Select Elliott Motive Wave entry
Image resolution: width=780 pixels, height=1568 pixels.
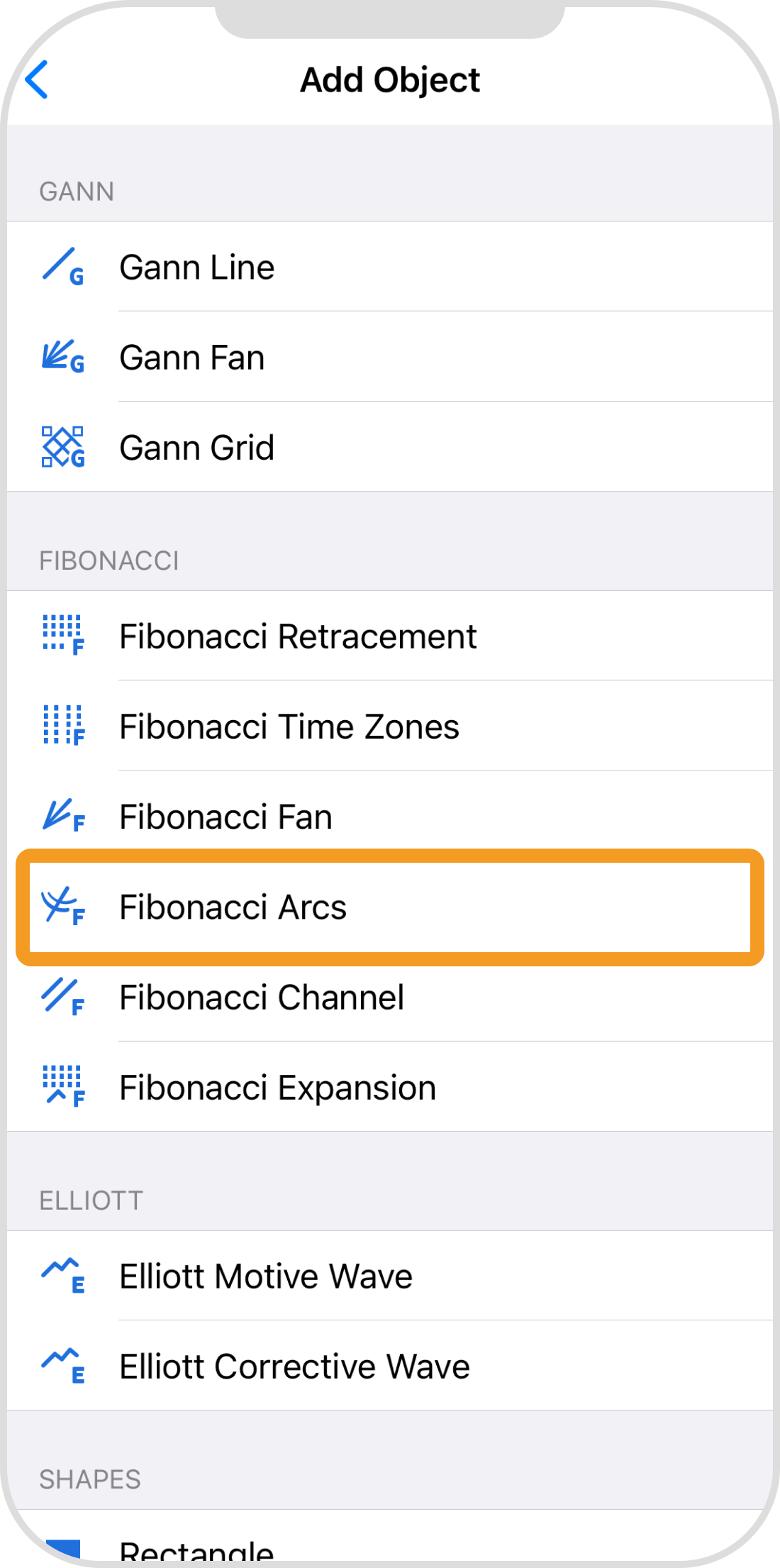(x=266, y=1276)
